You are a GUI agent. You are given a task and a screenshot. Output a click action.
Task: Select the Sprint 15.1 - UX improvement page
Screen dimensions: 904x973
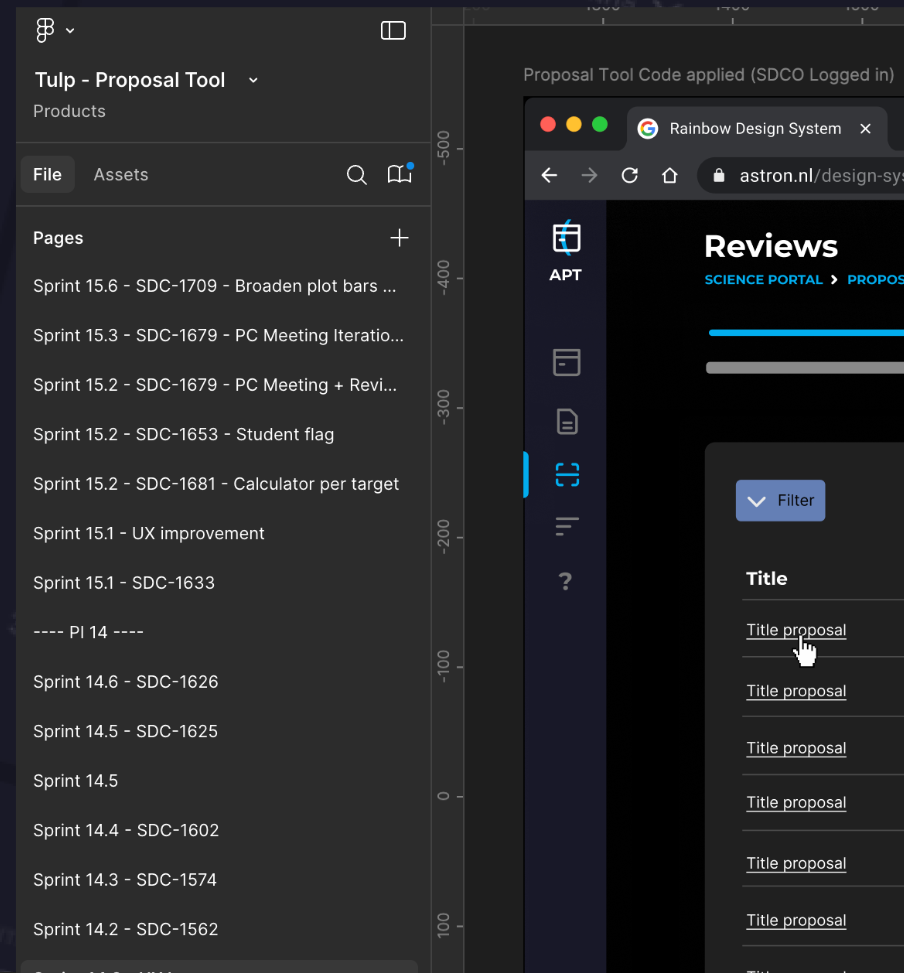148,533
